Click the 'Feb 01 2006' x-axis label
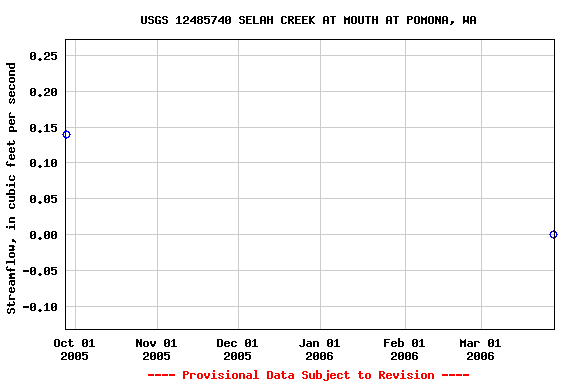Image resolution: width=576 pixels, height=384 pixels. (404, 349)
